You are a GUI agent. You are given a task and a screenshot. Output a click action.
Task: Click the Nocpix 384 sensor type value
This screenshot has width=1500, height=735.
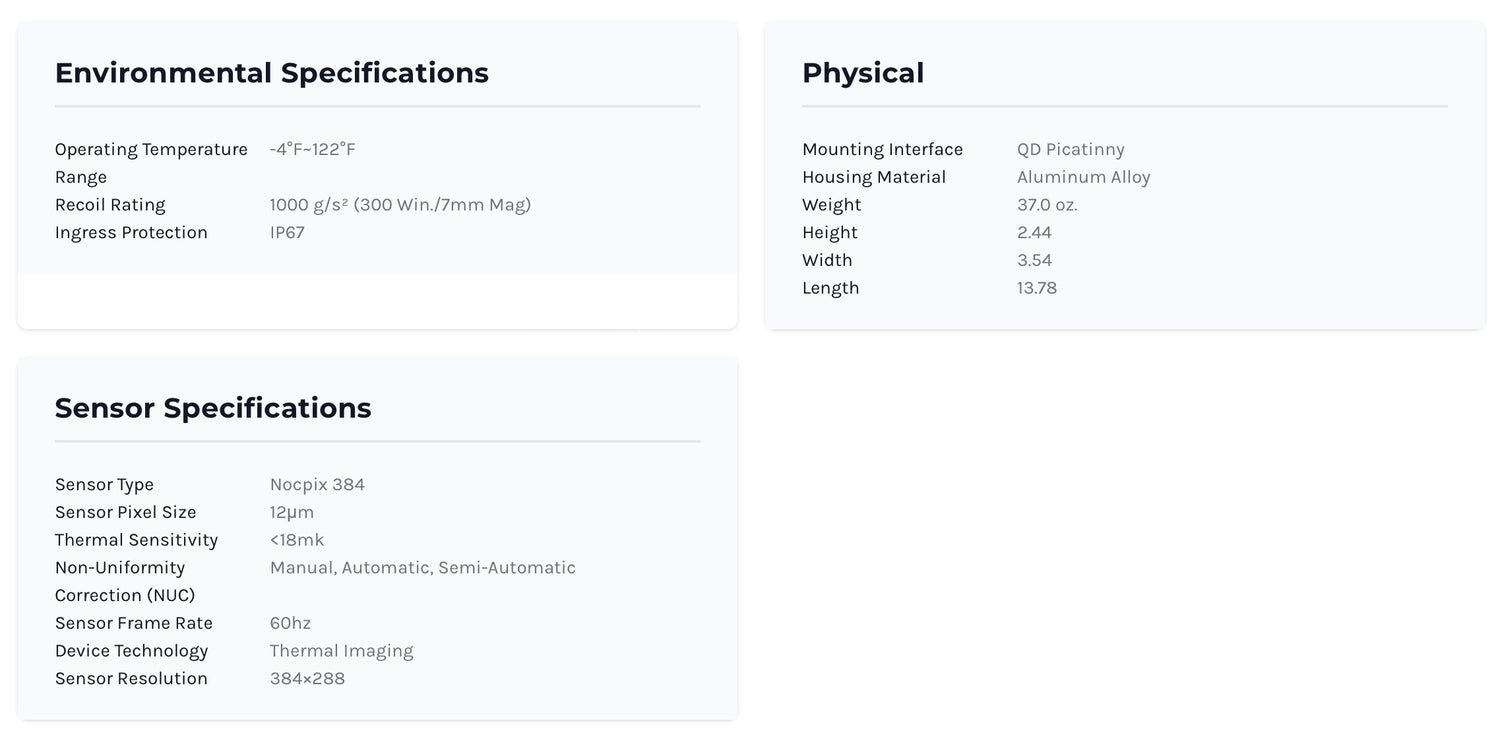tap(317, 485)
